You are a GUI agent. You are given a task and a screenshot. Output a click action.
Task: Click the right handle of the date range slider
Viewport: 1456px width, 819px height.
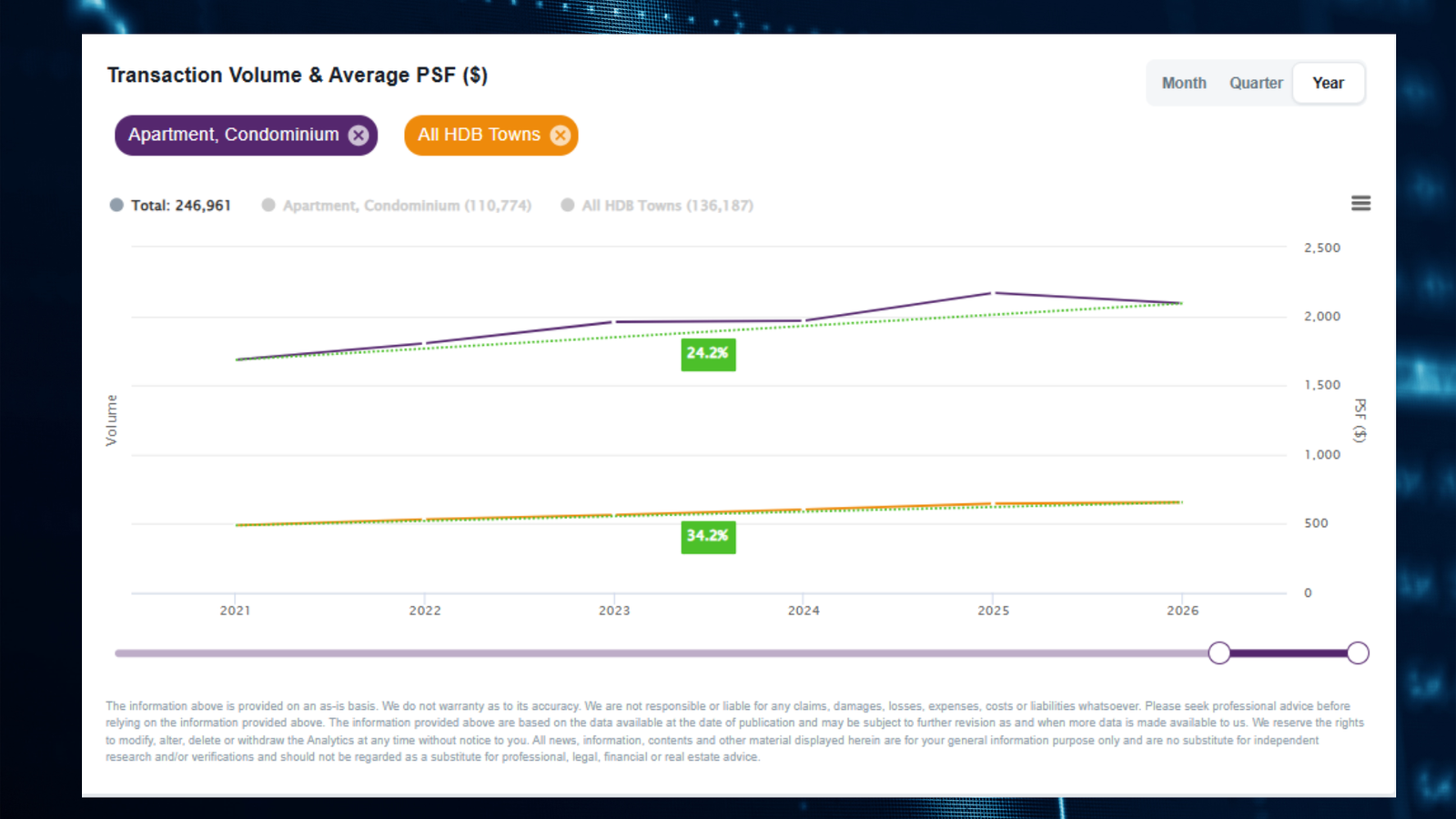point(1357,652)
